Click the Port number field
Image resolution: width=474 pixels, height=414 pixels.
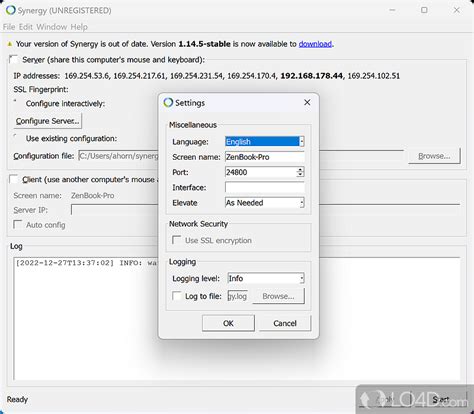[x=261, y=172]
